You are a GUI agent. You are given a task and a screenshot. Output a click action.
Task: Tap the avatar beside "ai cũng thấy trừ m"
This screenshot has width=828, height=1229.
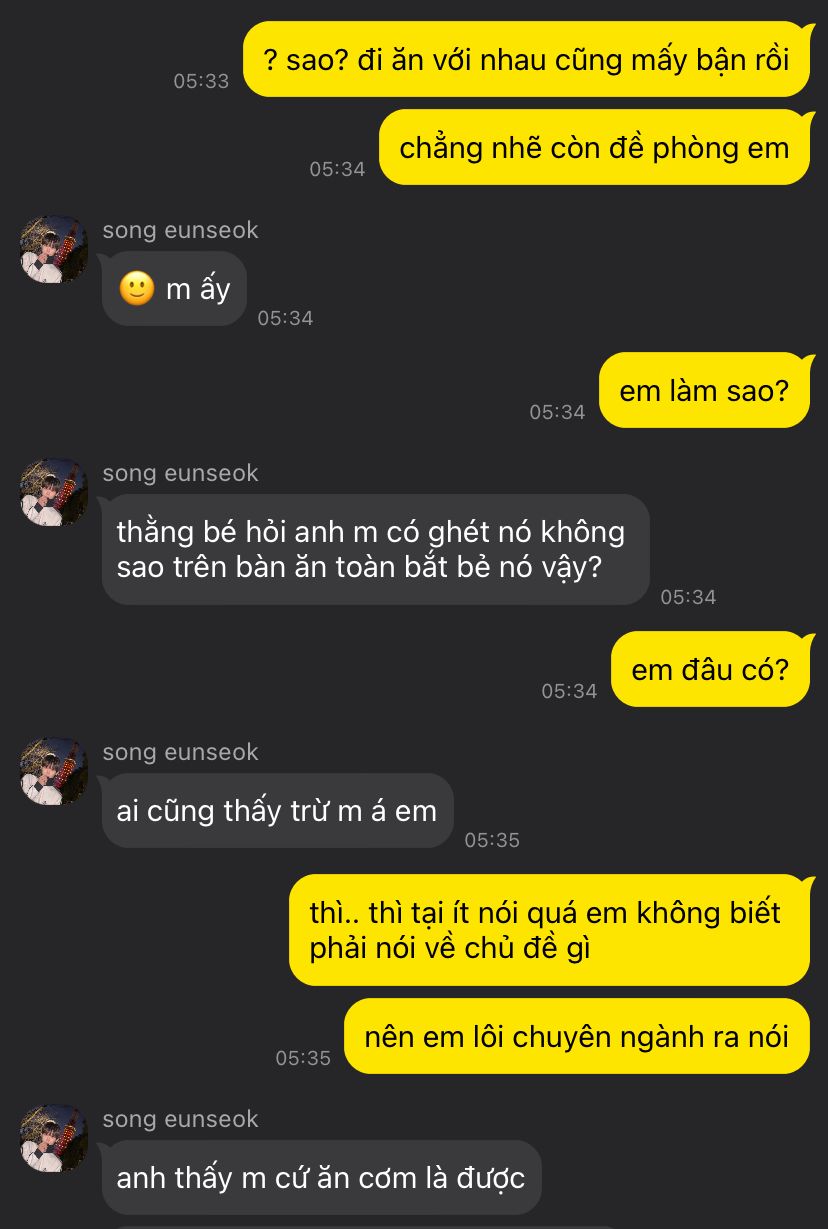(x=54, y=772)
